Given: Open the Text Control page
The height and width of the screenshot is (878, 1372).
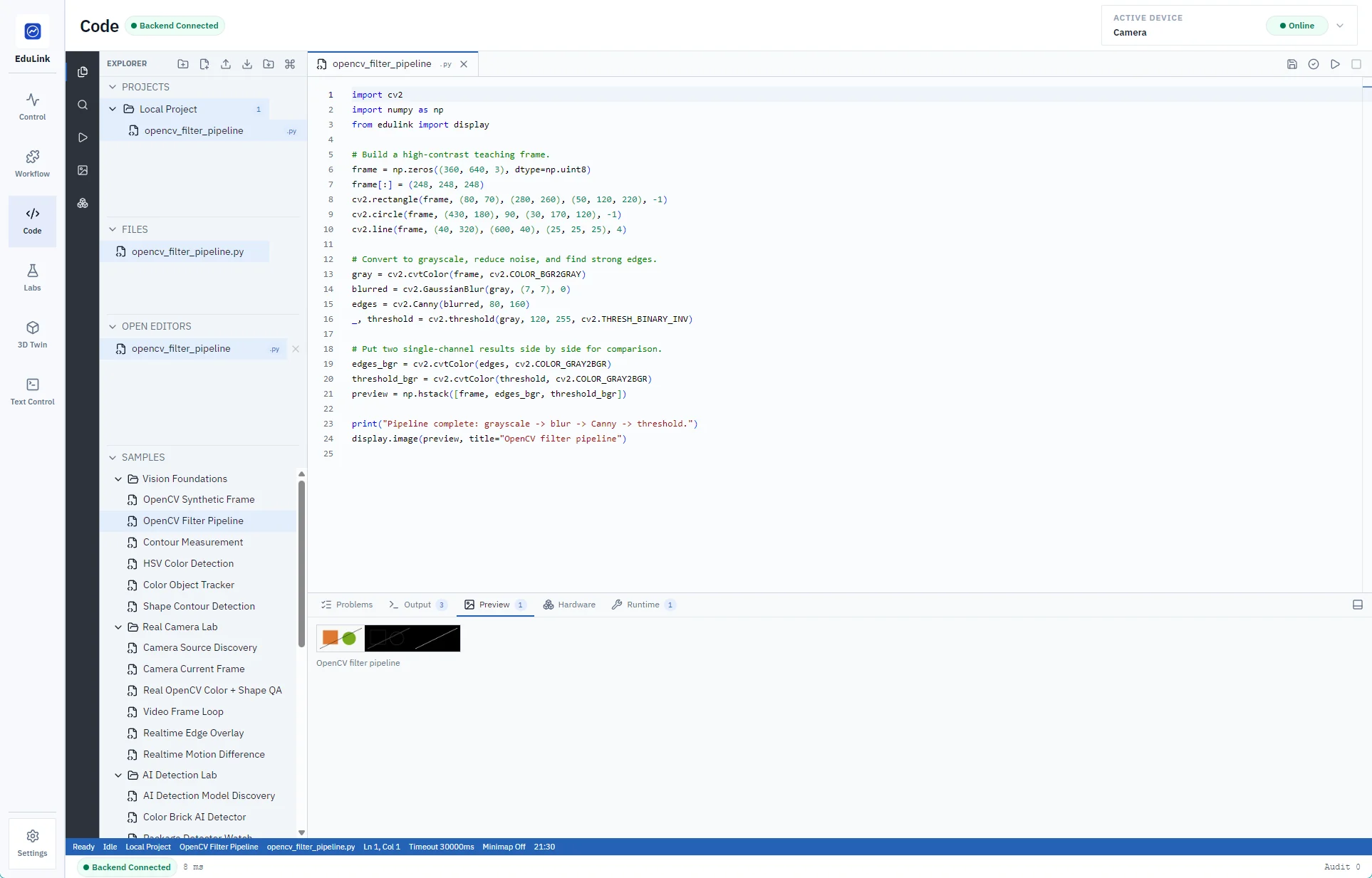Looking at the screenshot, I should tap(32, 392).
